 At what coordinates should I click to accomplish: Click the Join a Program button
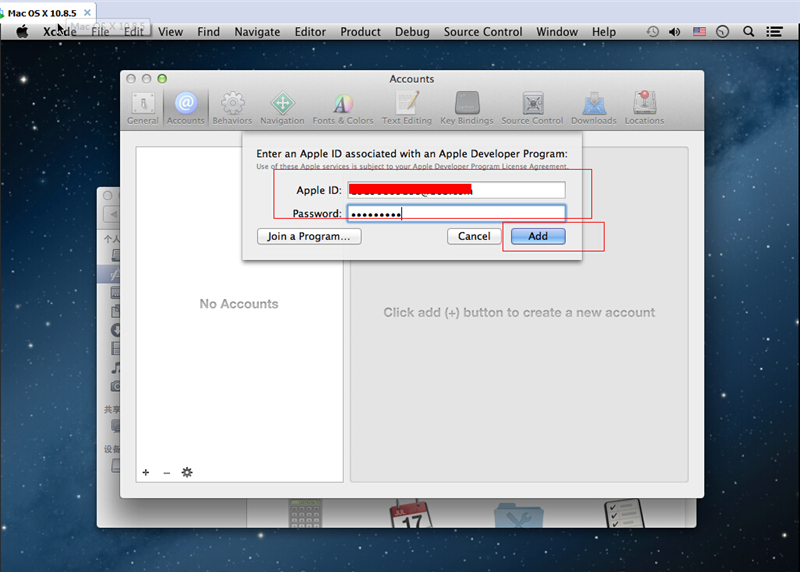pos(309,236)
